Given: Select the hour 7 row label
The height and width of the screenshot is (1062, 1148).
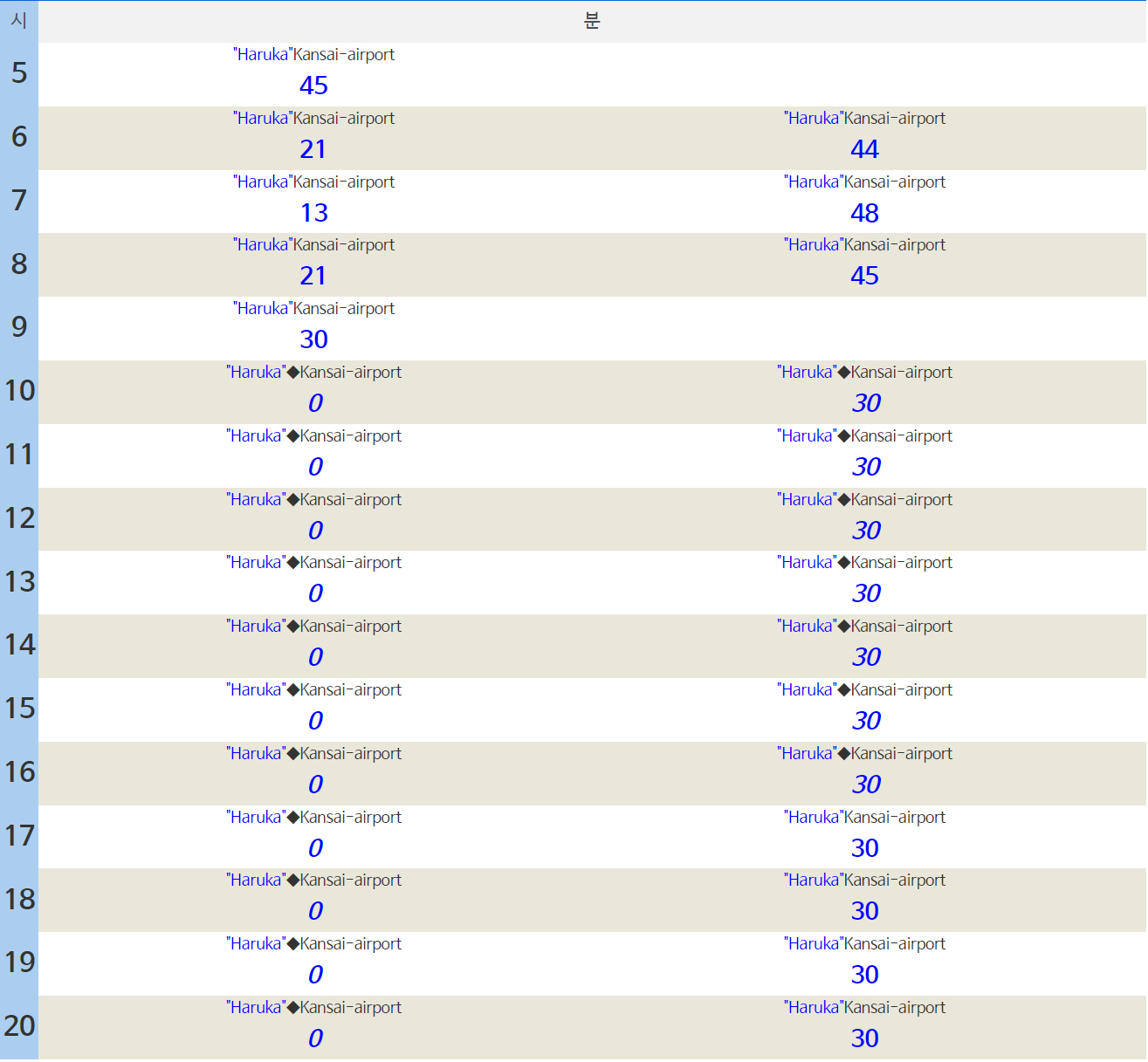Looking at the screenshot, I should point(19,201).
